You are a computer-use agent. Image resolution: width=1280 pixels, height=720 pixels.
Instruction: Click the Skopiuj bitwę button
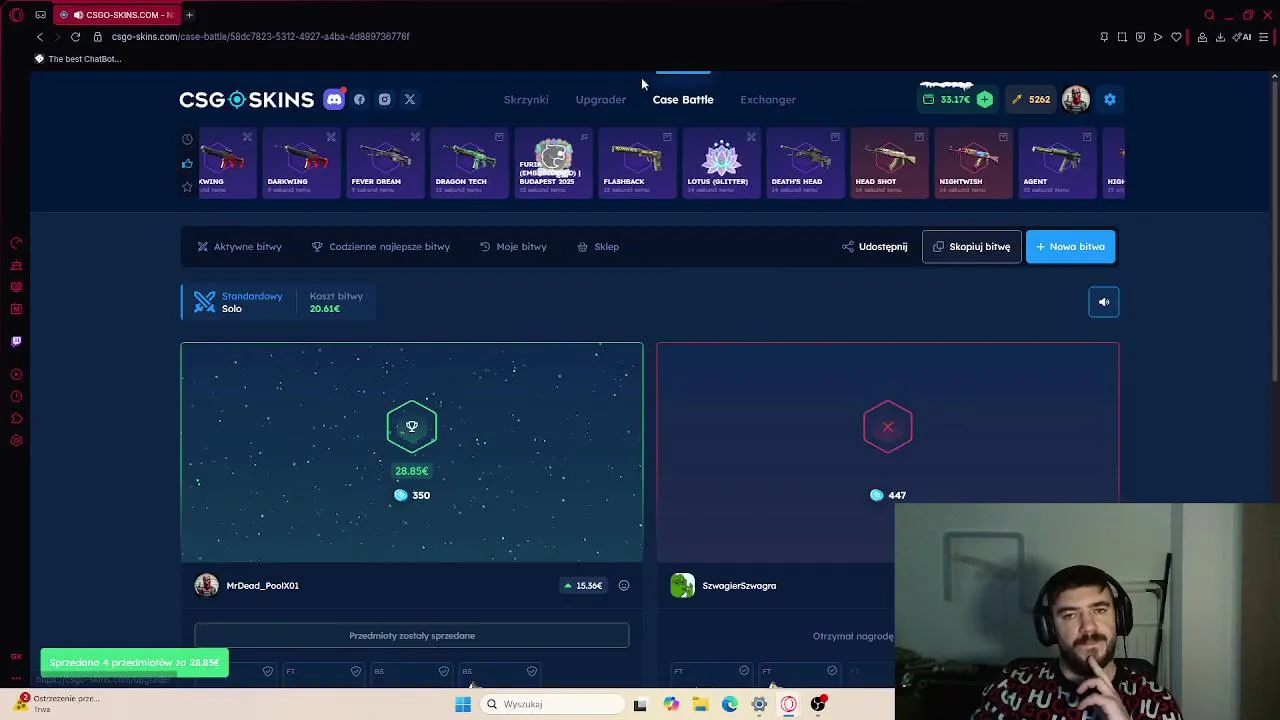(971, 246)
